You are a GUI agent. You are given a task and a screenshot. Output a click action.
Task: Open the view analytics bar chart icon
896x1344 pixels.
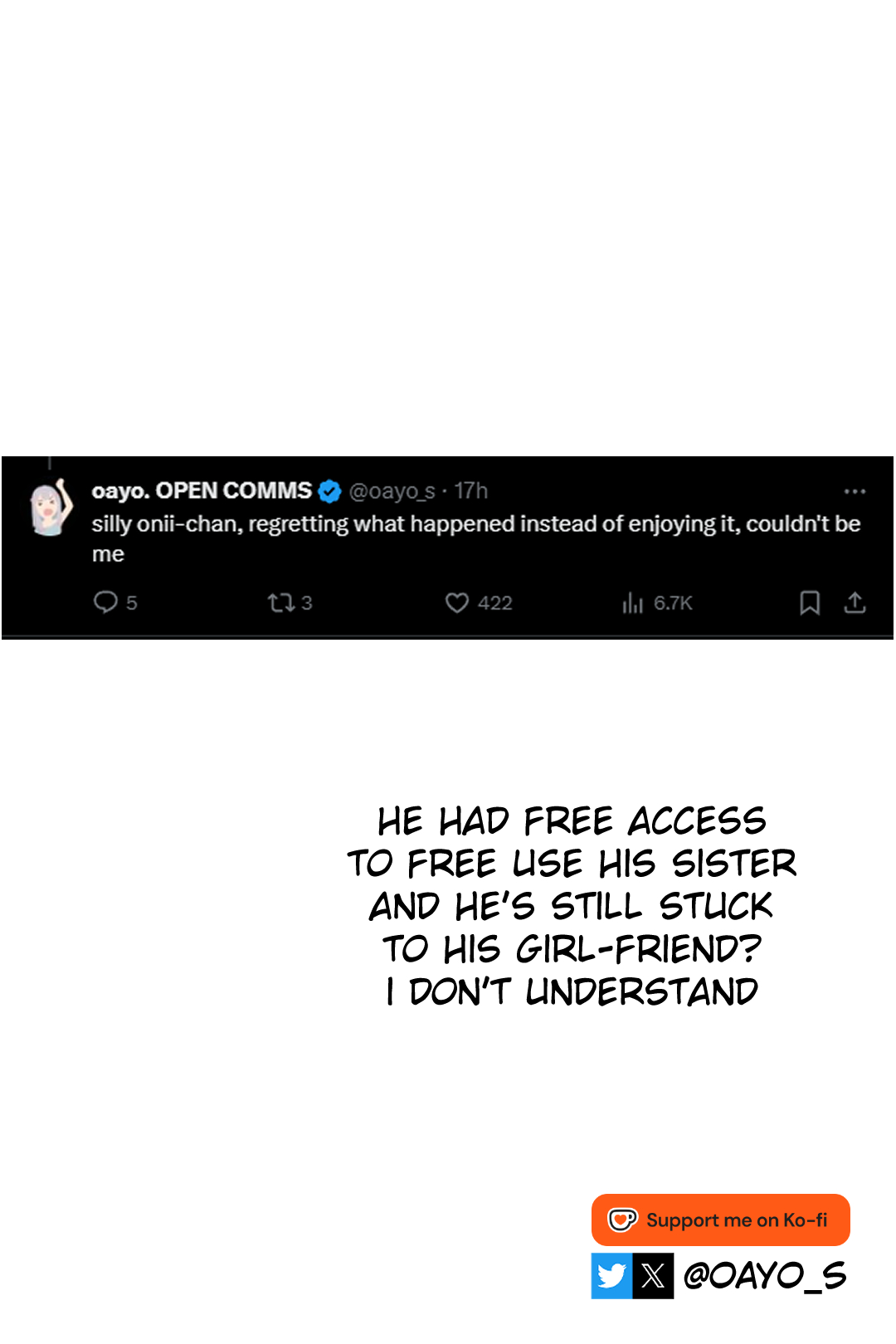[x=632, y=602]
